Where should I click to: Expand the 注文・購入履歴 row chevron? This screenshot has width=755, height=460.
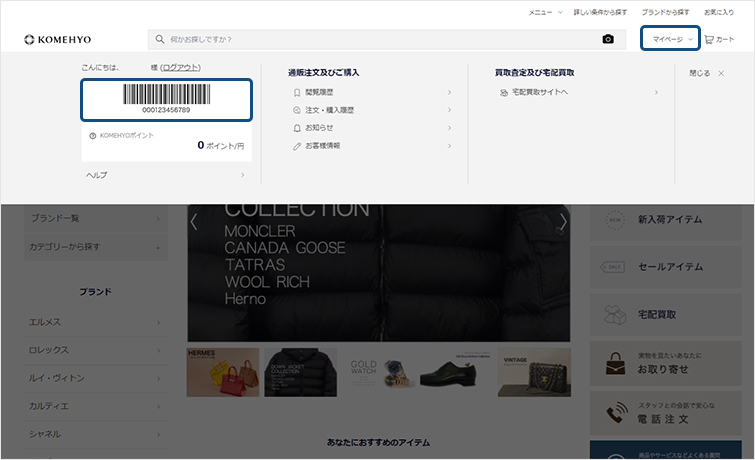[449, 110]
